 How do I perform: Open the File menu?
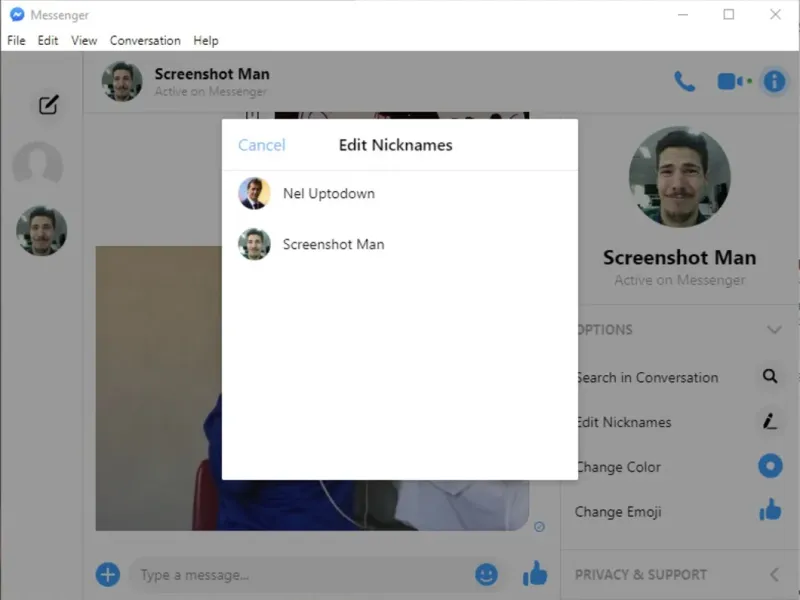point(16,40)
